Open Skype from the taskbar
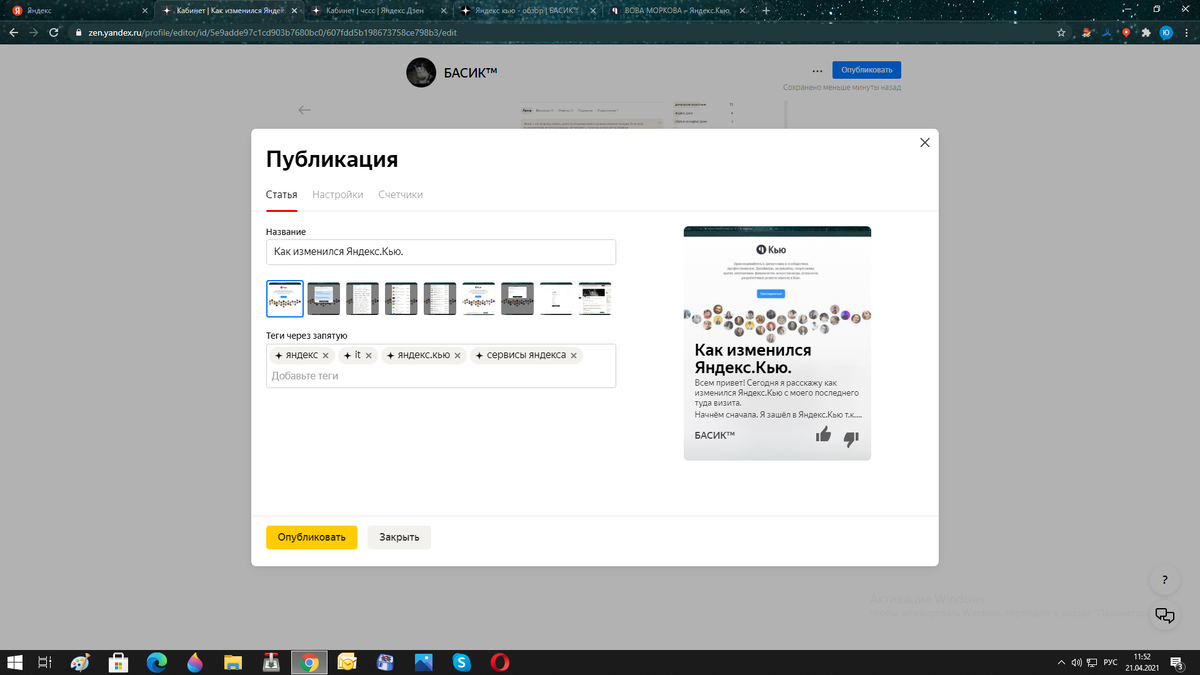 click(461, 662)
